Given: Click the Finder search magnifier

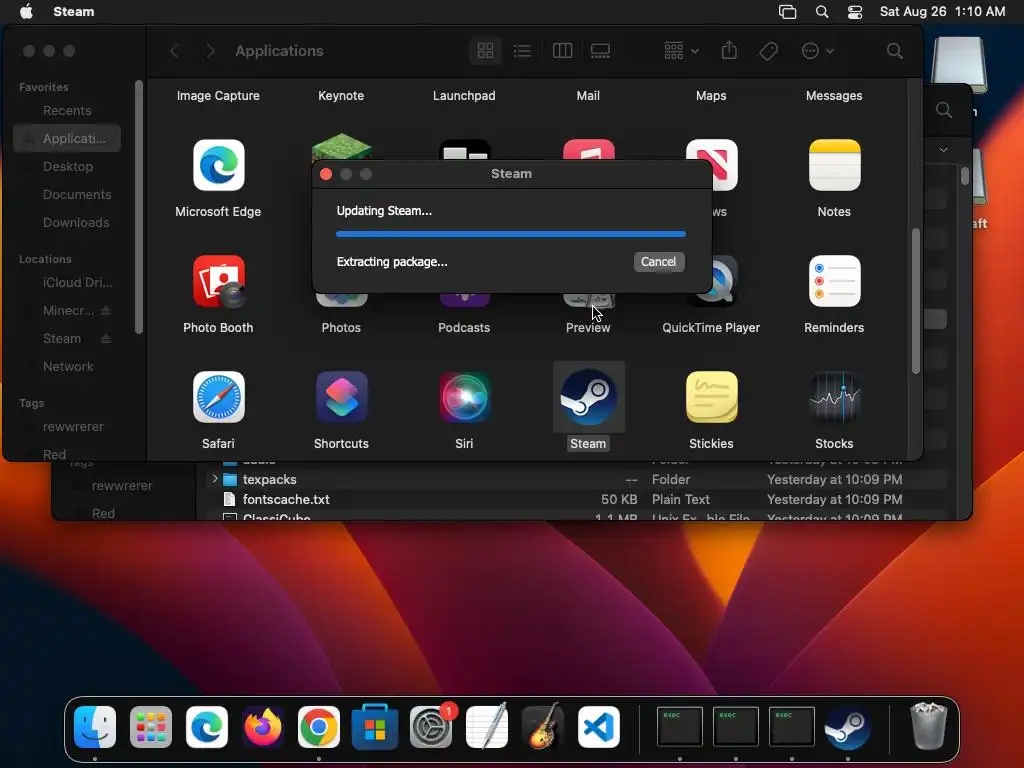Looking at the screenshot, I should pos(895,51).
